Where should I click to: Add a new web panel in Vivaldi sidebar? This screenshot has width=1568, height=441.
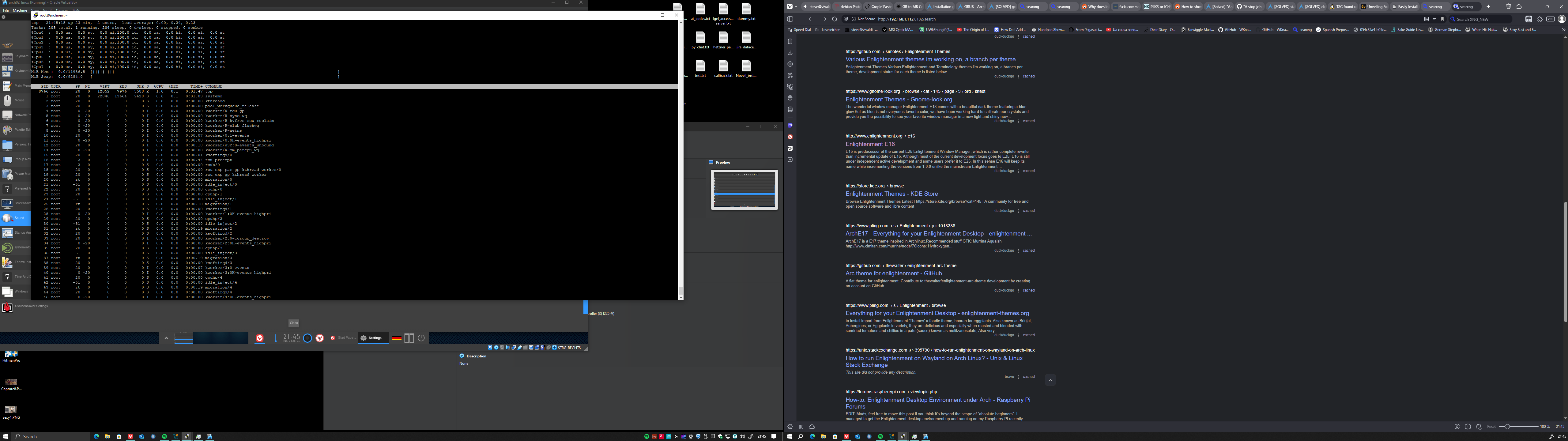[790, 160]
